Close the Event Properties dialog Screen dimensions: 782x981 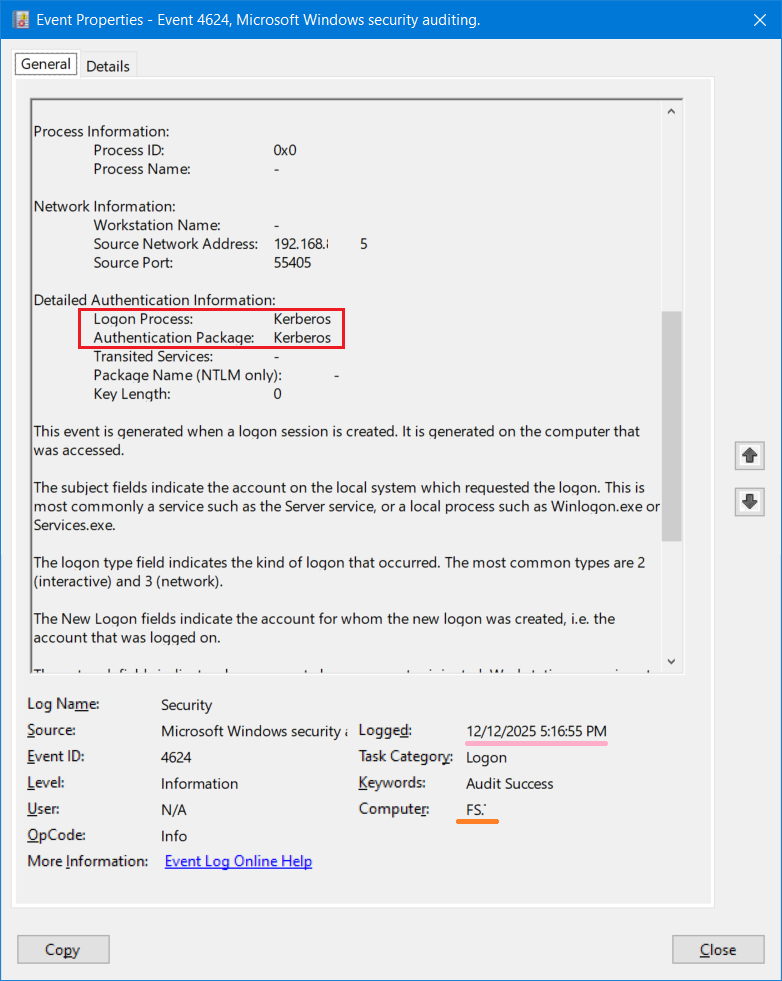click(x=759, y=20)
